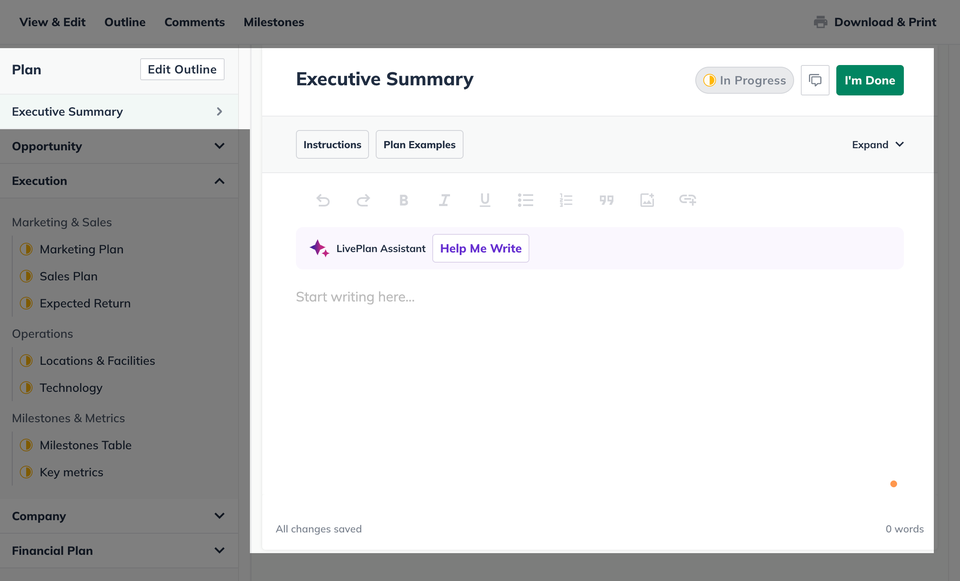Viewport: 960px width, 581px height.
Task: Insert an image into the editor
Action: 647,200
